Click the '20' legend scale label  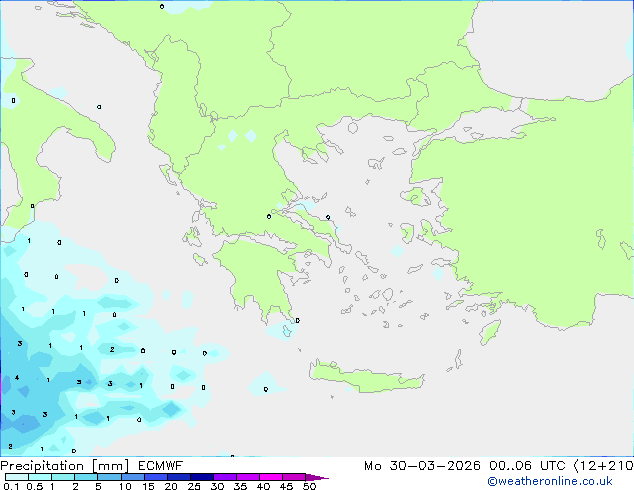point(171,486)
